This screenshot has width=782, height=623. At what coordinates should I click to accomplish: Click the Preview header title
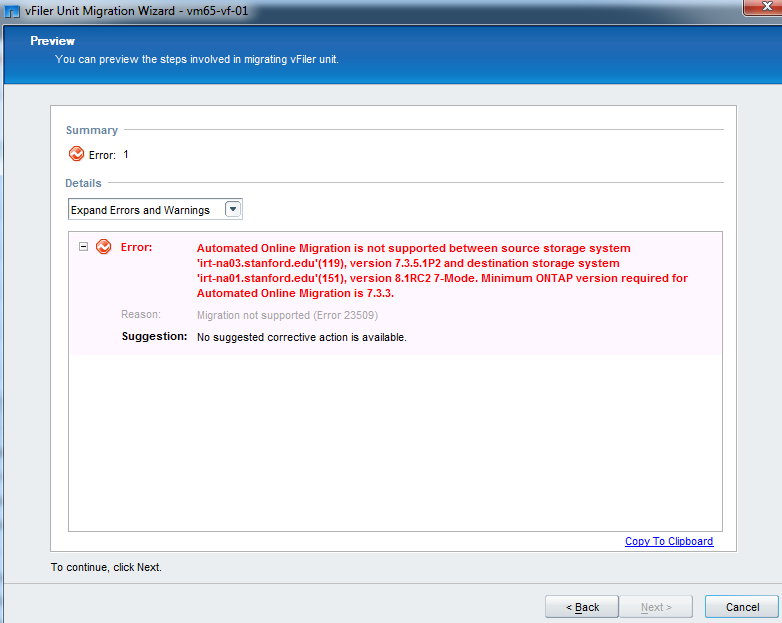52,41
